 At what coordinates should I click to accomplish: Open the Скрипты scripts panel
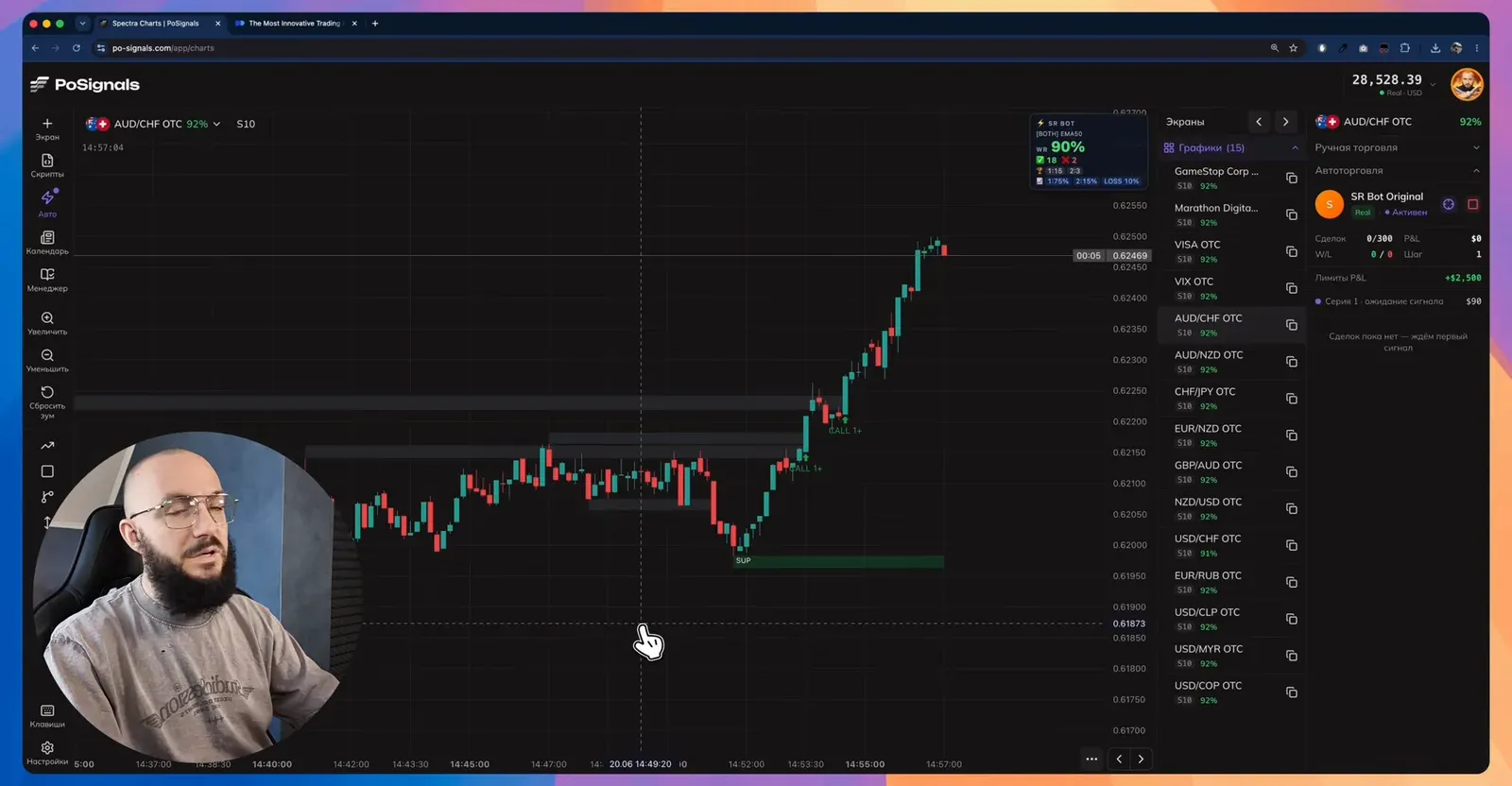47,165
